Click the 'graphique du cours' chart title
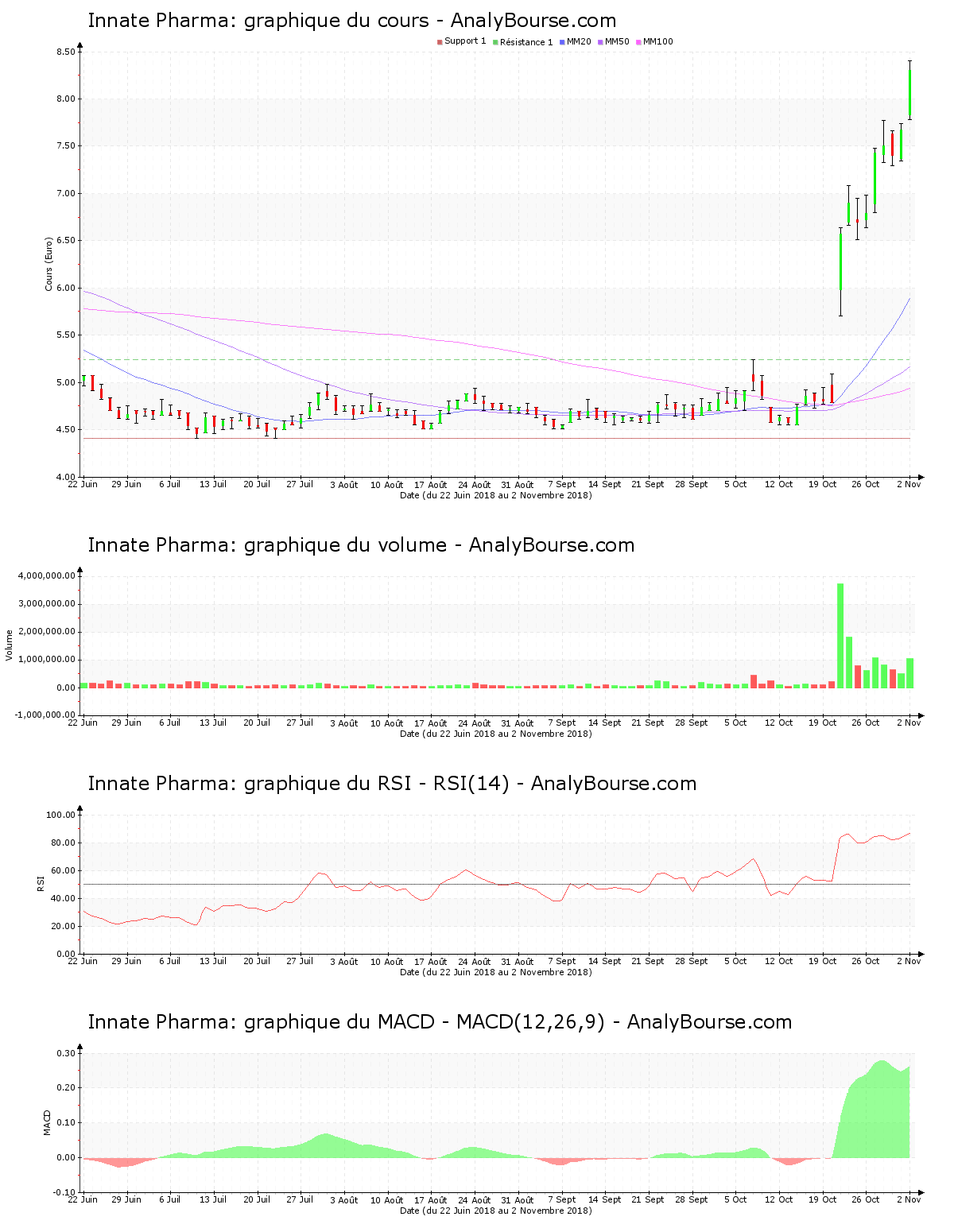Viewport: 954px width, 1232px height. [351, 21]
